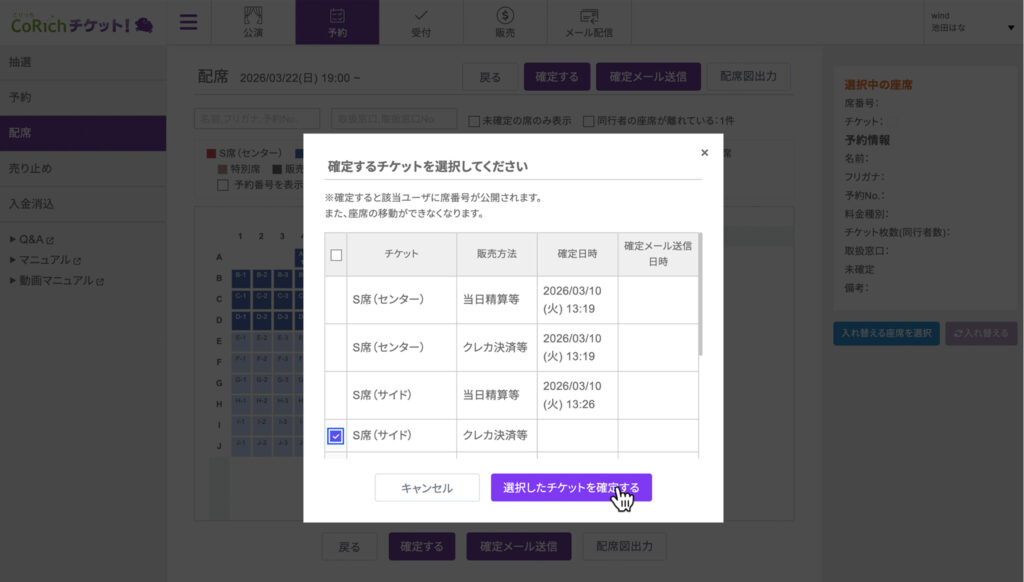Uncheck the S席(サイド) クレカ決済等 checkbox
1024x582 pixels.
pos(336,436)
